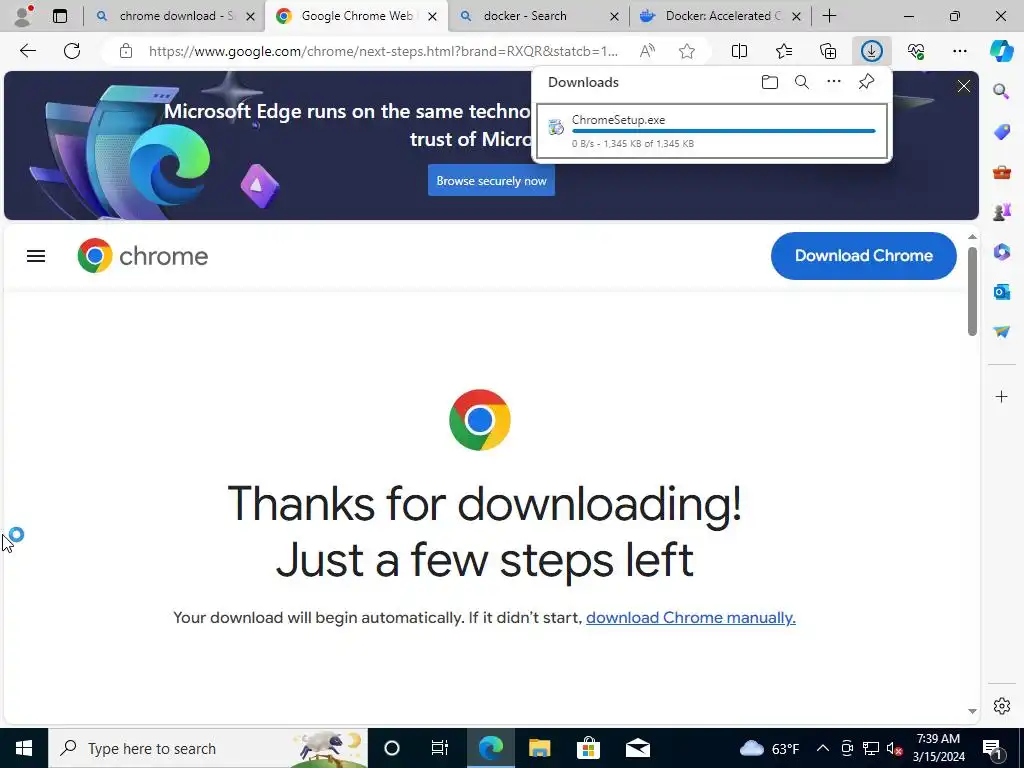
Task: Open the Favorites list icon
Action: click(x=784, y=51)
